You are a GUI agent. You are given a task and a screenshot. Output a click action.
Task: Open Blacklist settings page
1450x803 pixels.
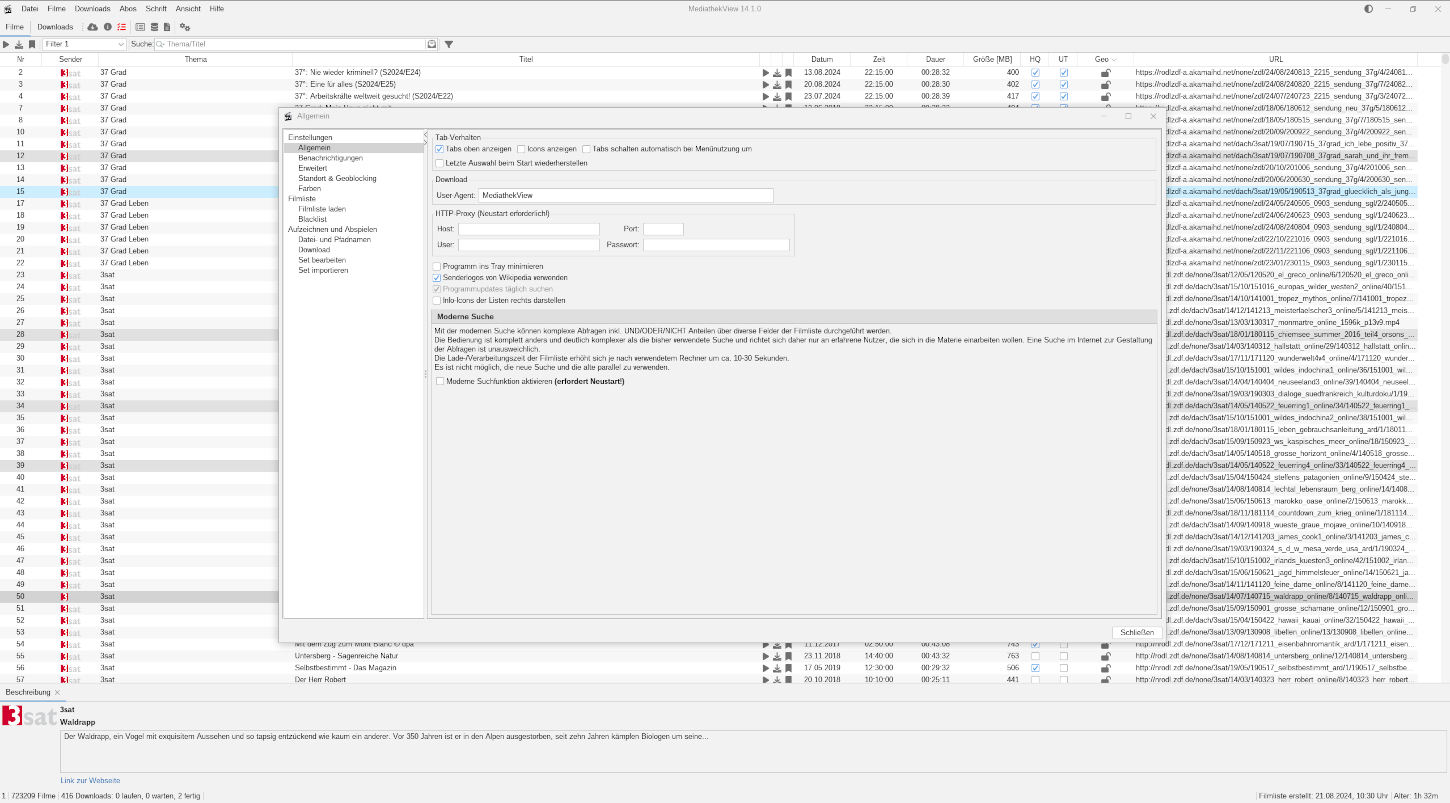click(x=312, y=219)
